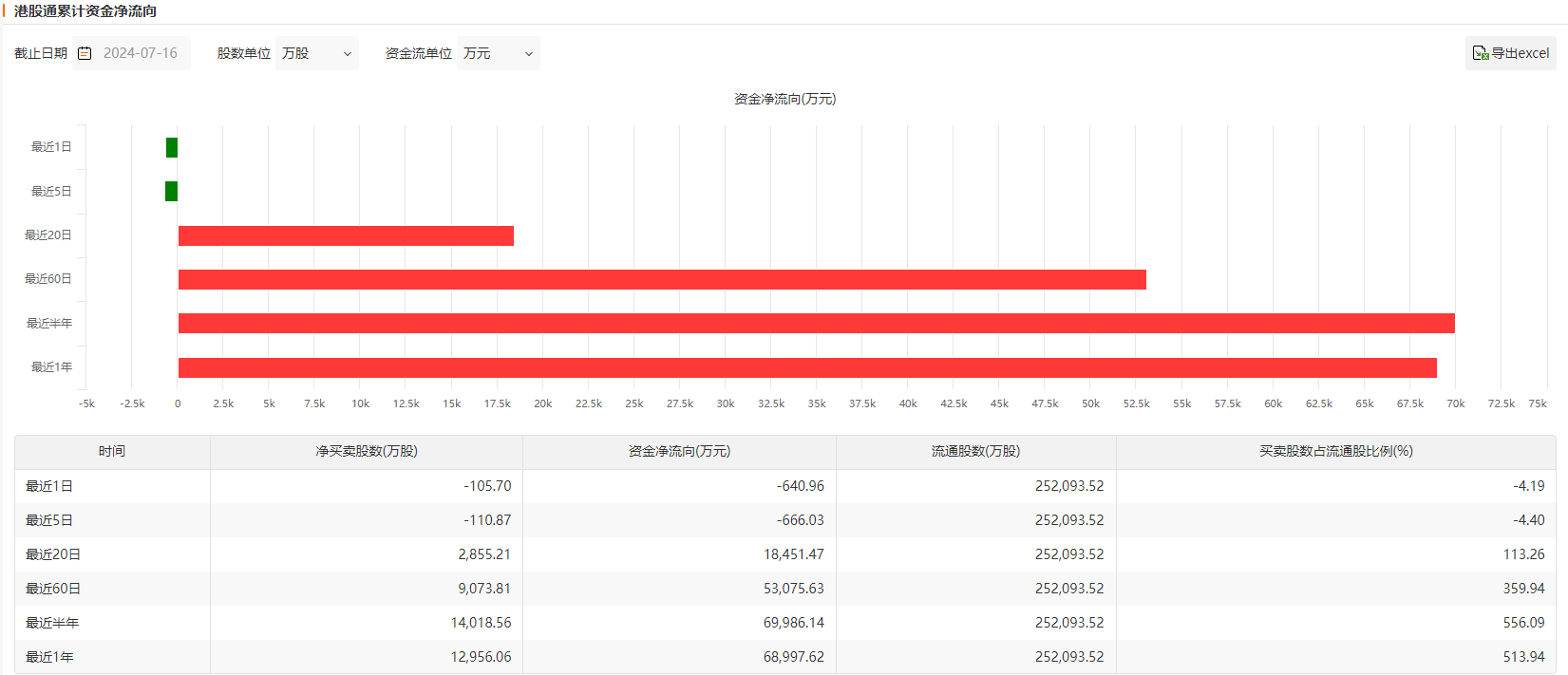This screenshot has height=675, width=1568.
Task: Click the 18,451.47 net flow cell
Action: point(679,554)
